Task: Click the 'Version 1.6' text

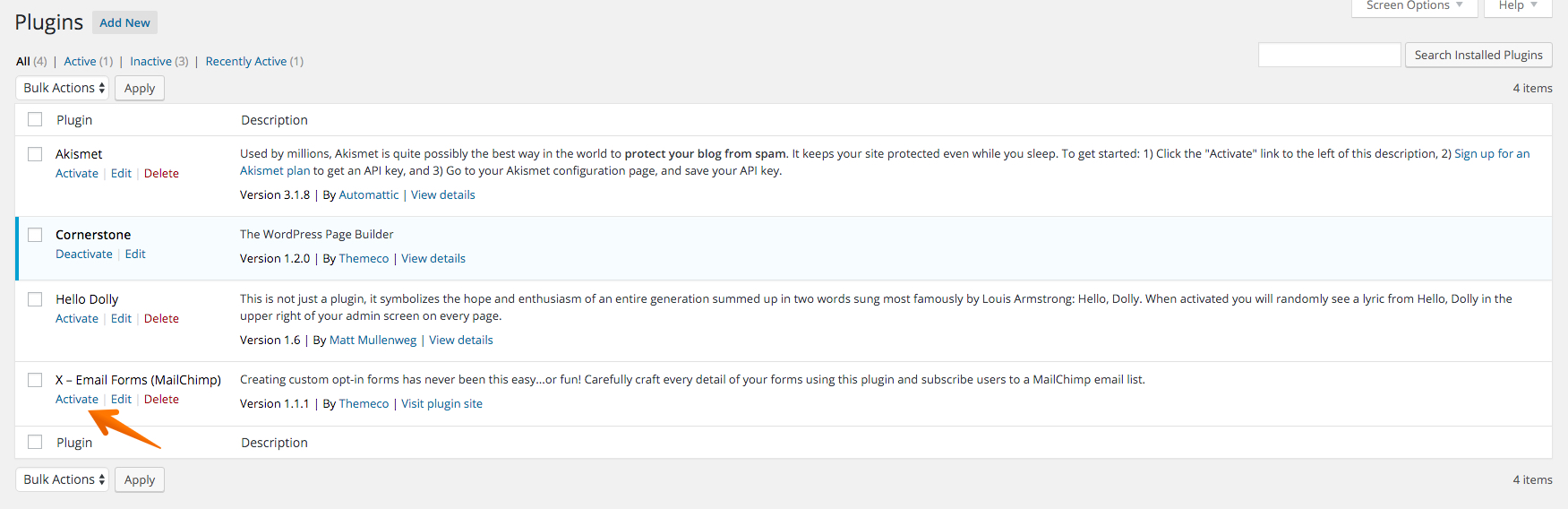Action: [270, 340]
